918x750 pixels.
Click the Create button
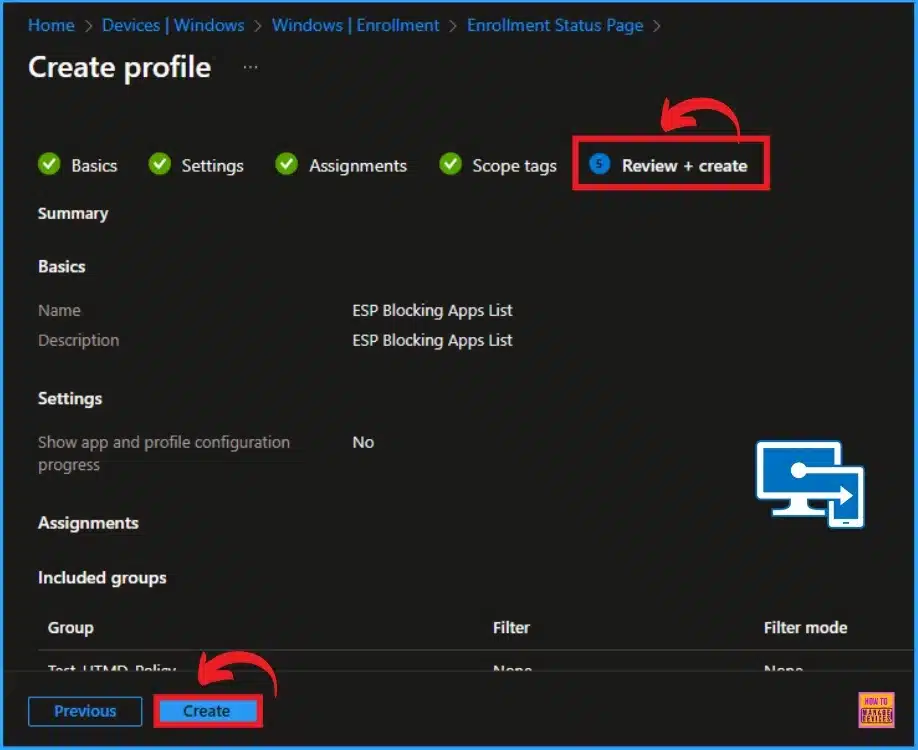point(207,711)
